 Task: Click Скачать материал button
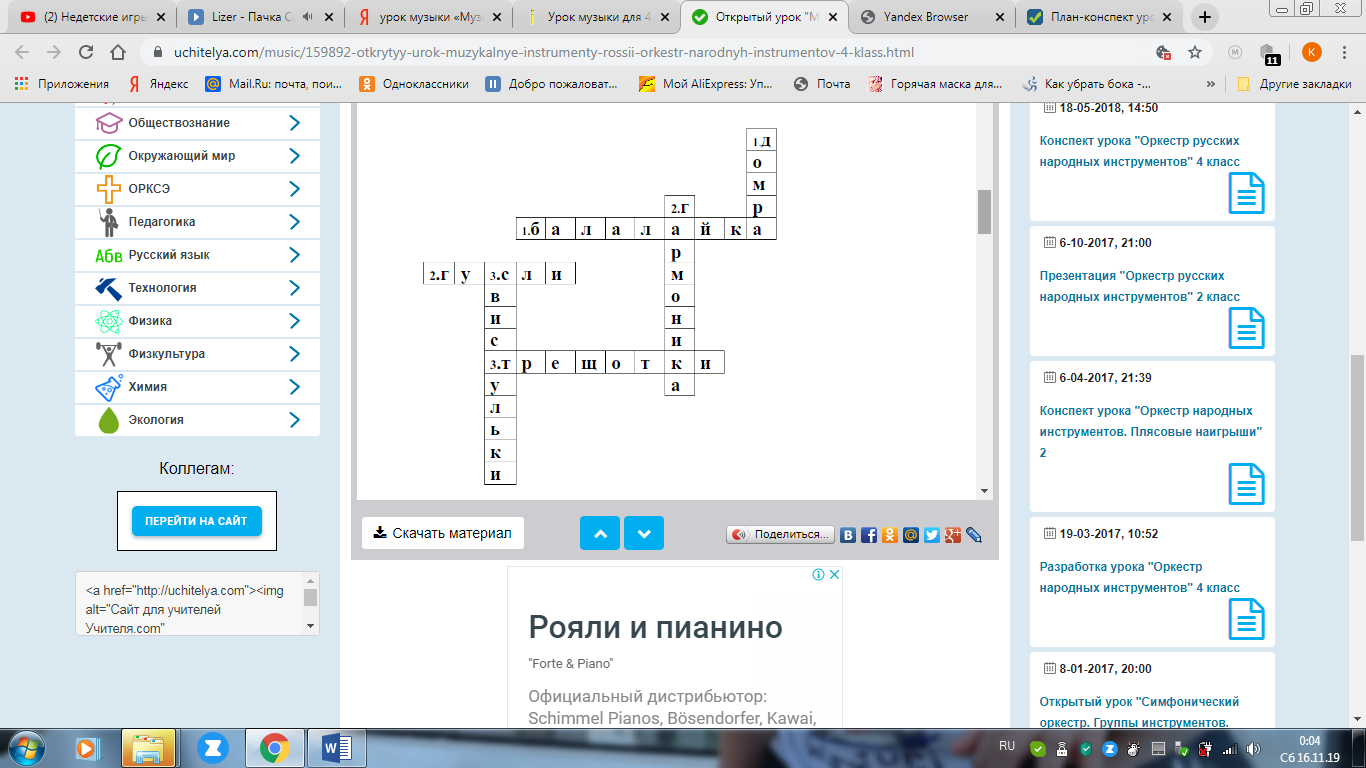click(x=442, y=533)
